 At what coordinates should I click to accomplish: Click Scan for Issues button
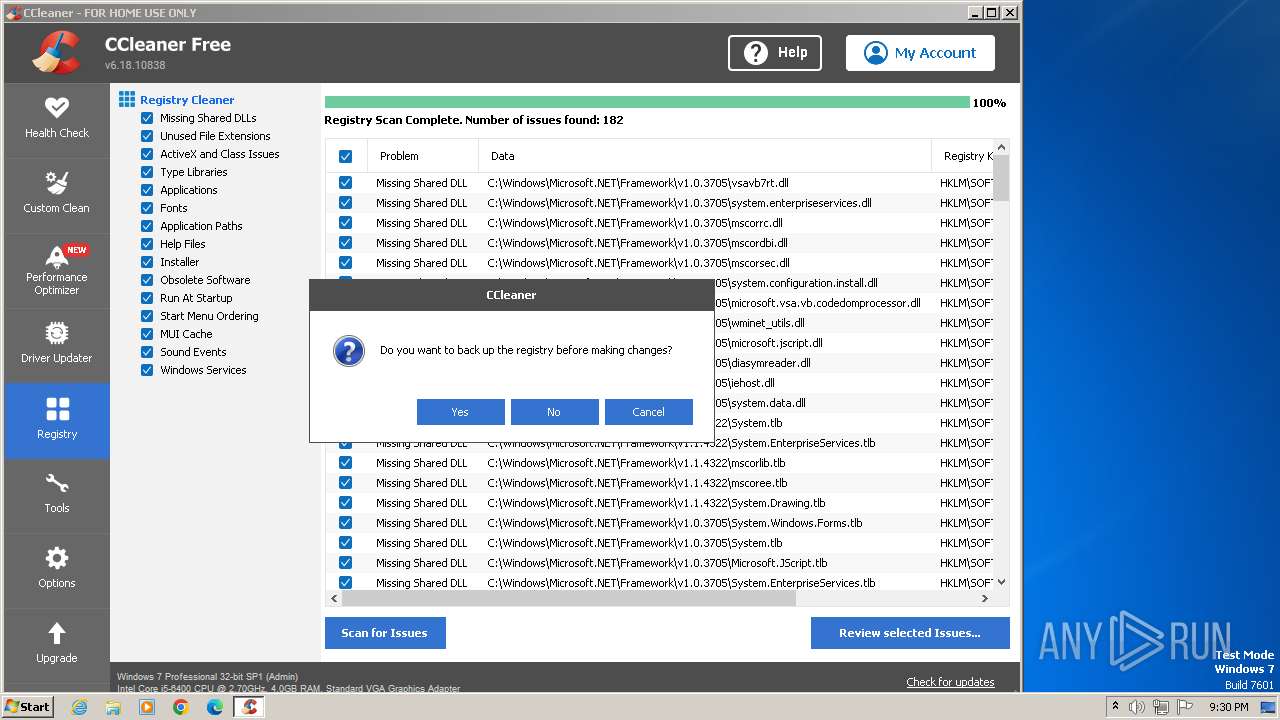pyautogui.click(x=385, y=633)
